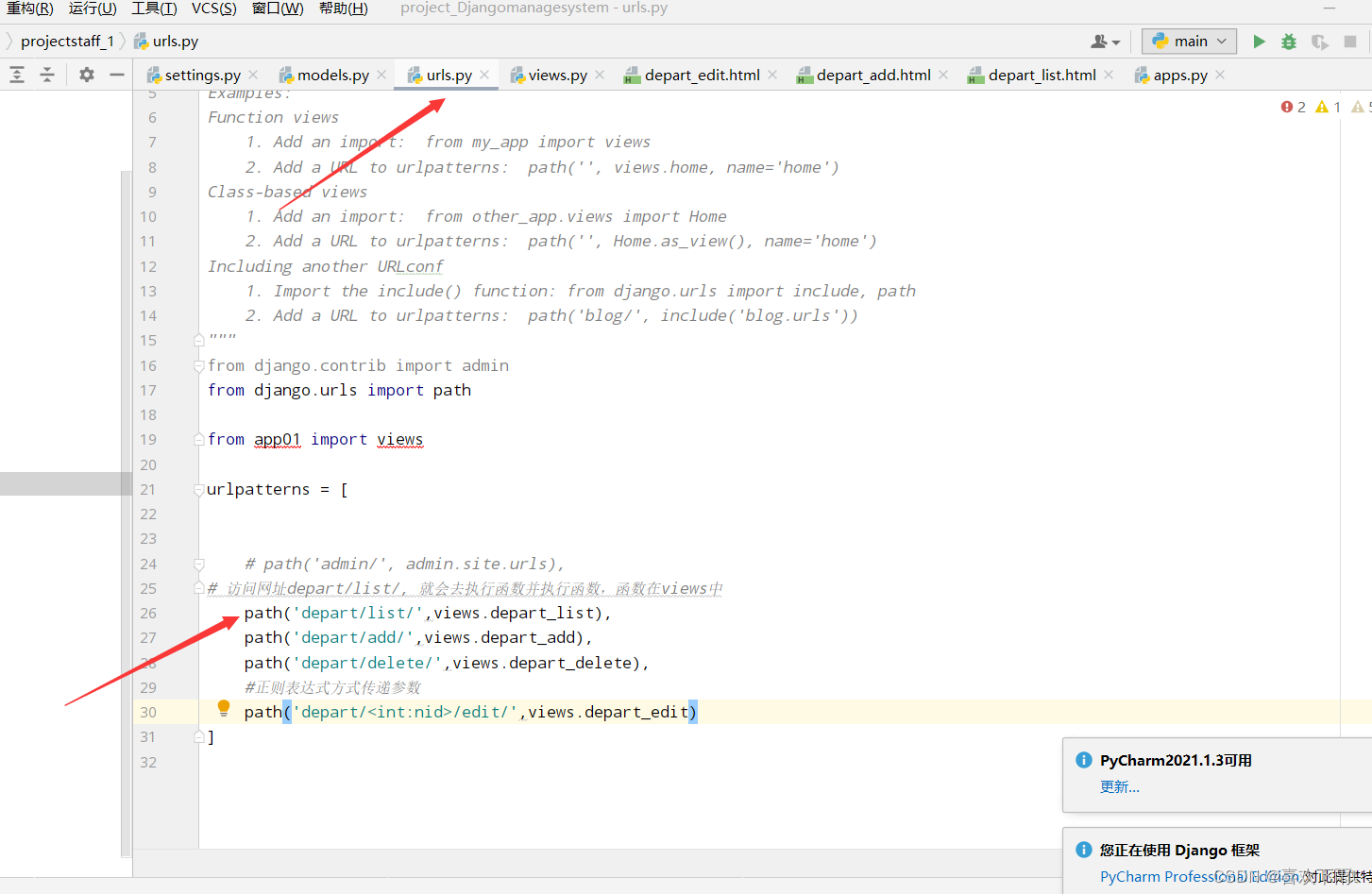Collapse the urlpatterns list at line 21
This screenshot has height=894, width=1372.
(x=199, y=489)
